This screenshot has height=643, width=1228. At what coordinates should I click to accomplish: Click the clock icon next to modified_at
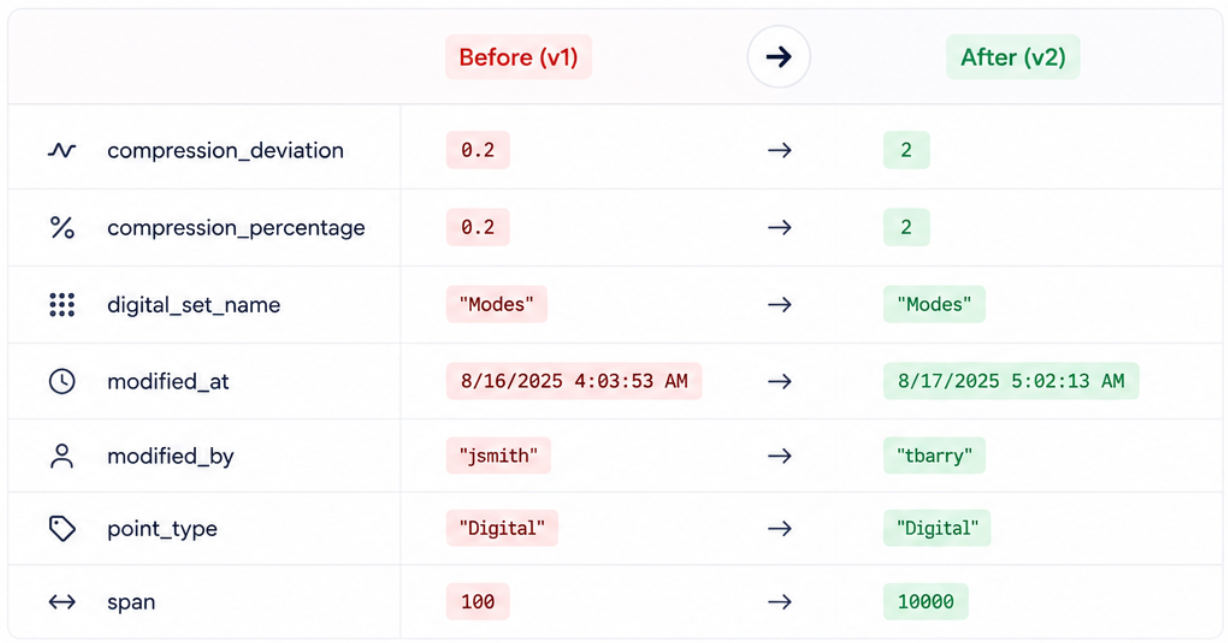pyautogui.click(x=62, y=381)
